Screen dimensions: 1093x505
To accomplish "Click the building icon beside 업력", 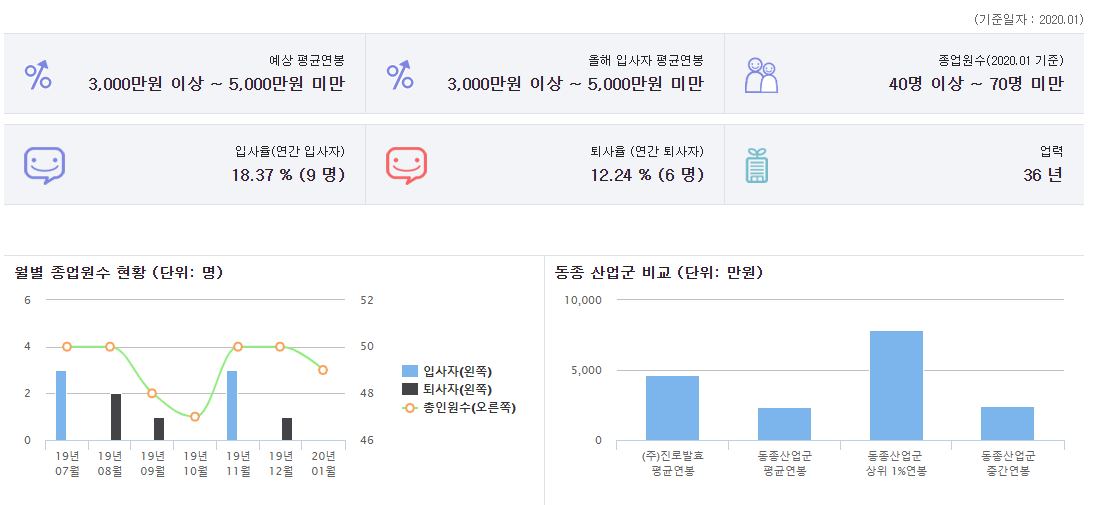I will pos(756,166).
